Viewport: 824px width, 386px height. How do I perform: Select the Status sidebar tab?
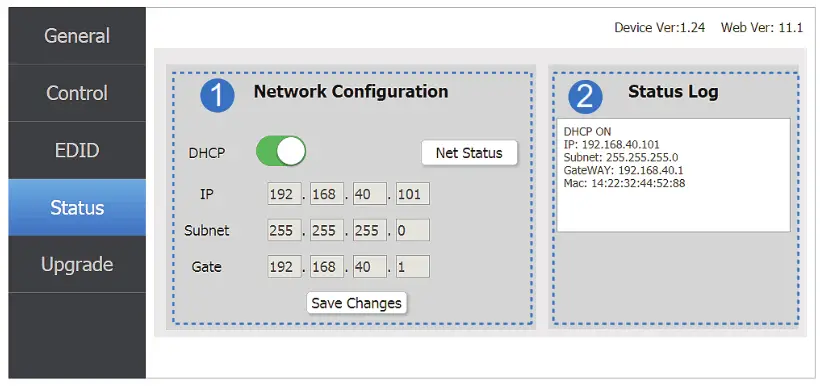click(77, 207)
